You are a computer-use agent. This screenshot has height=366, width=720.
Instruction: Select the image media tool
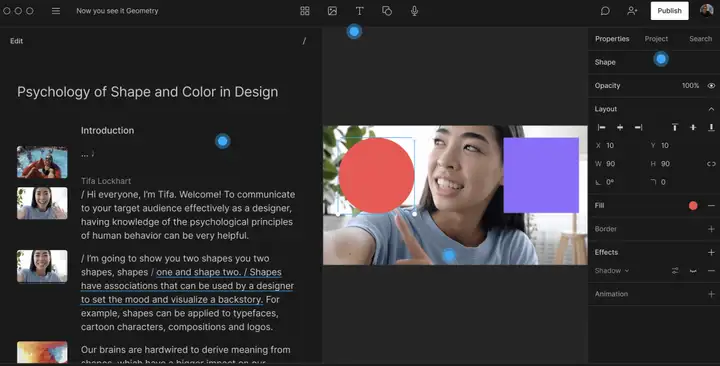[332, 11]
